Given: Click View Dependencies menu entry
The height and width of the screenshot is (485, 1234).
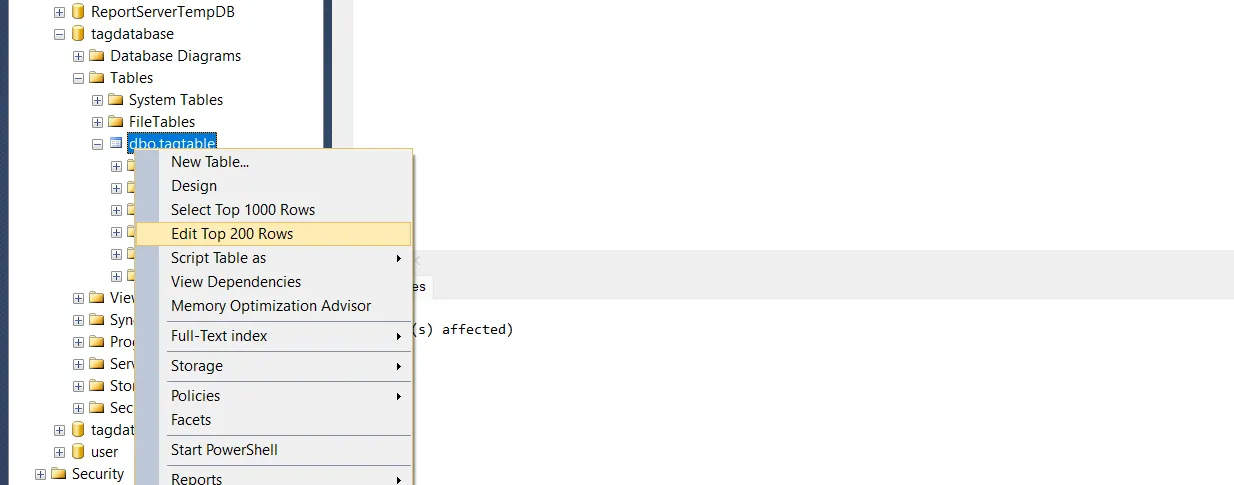Looking at the screenshot, I should pos(236,282).
